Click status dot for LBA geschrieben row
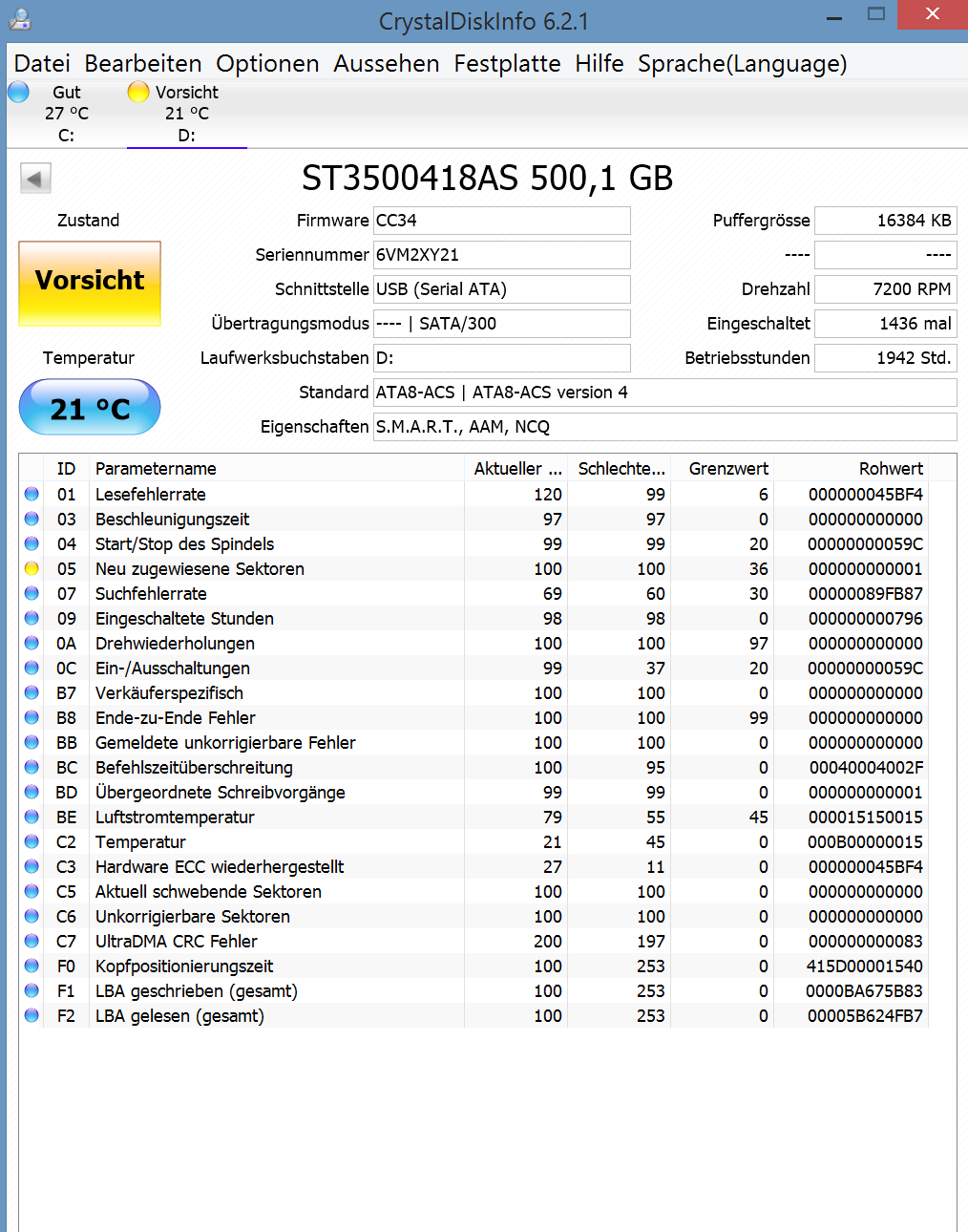The image size is (968, 1232). pos(32,990)
